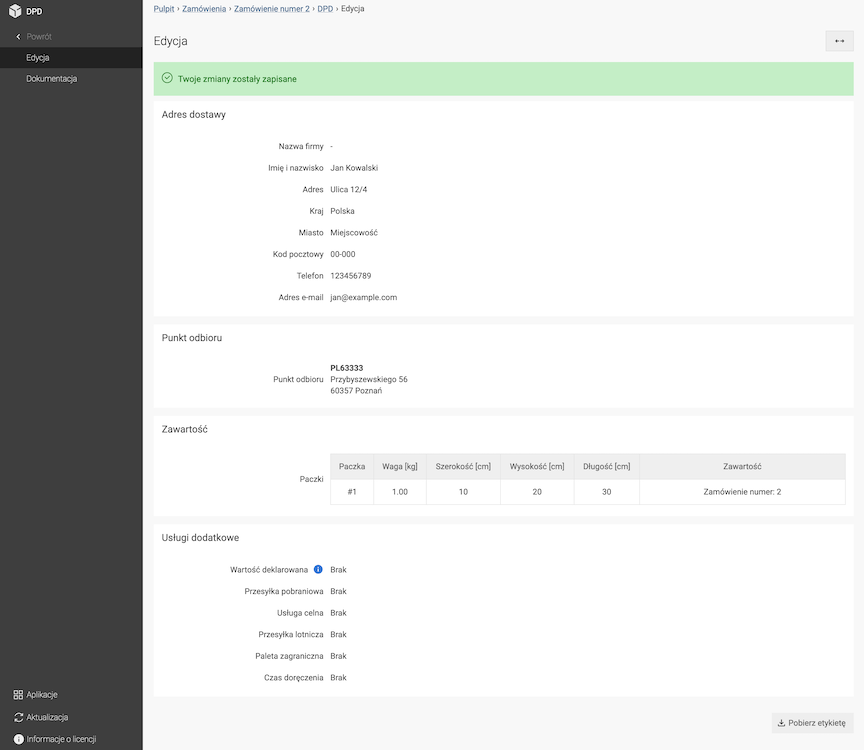This screenshot has height=750, width=864.
Task: Click the package cell #1
Action: pos(352,492)
